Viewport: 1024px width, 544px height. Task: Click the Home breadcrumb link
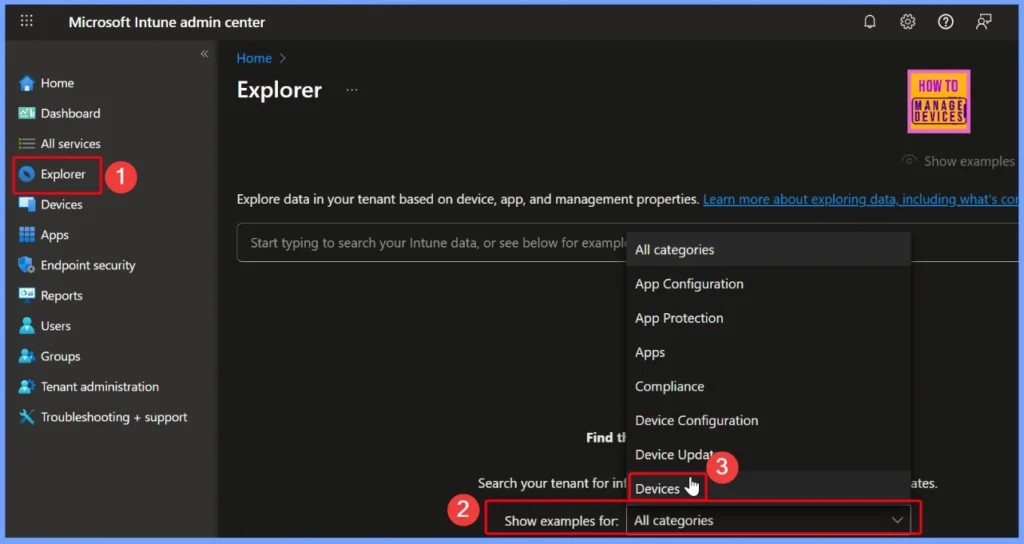click(x=254, y=58)
